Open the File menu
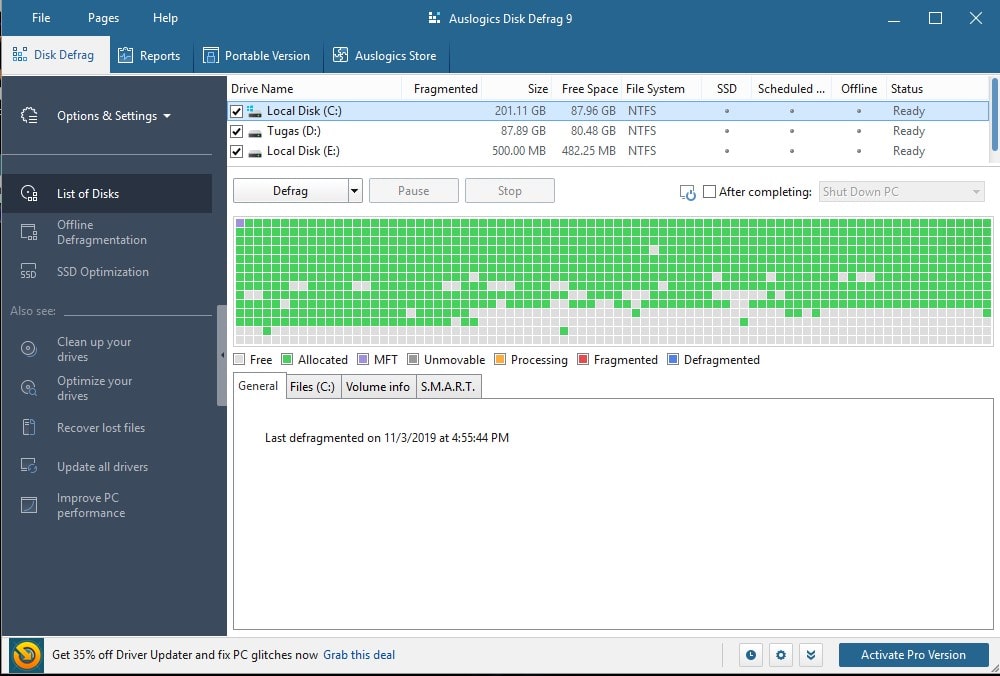 [x=41, y=18]
